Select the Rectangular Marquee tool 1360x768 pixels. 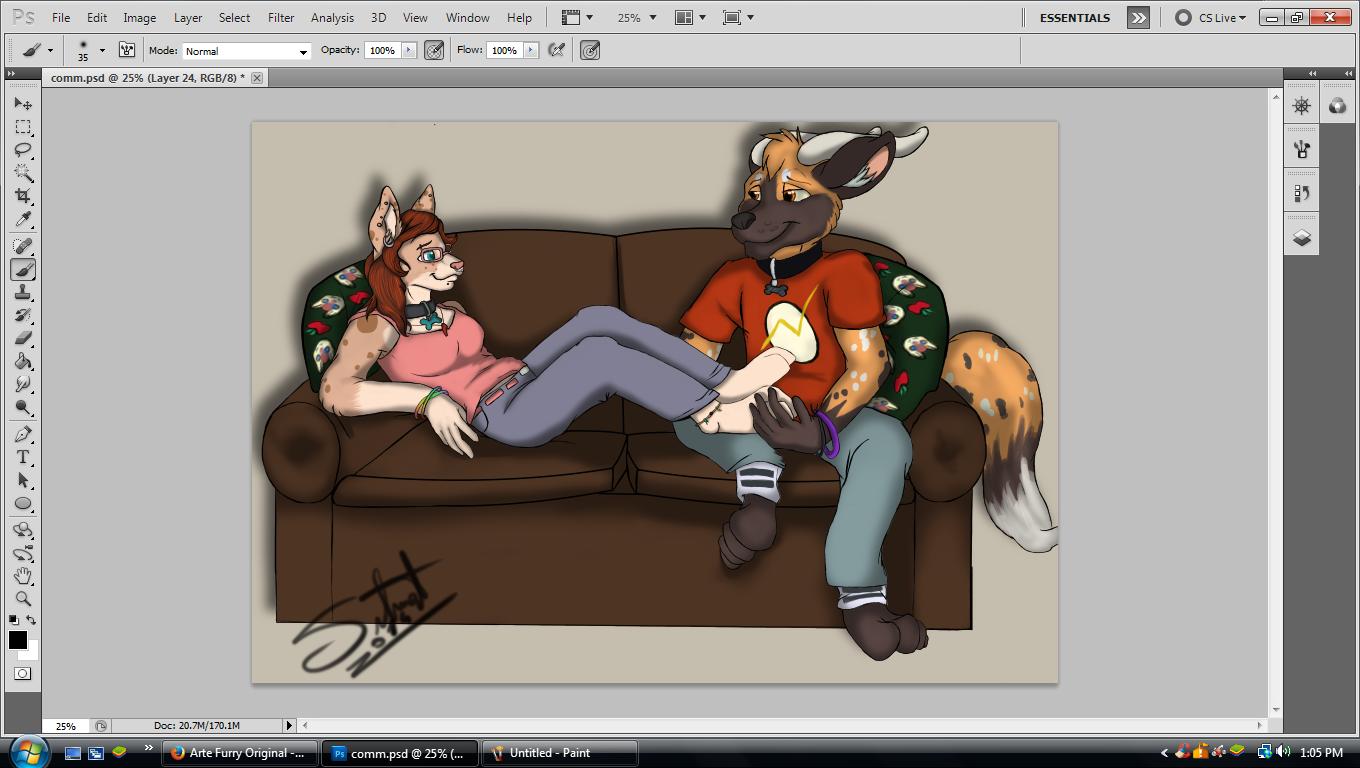coord(23,126)
